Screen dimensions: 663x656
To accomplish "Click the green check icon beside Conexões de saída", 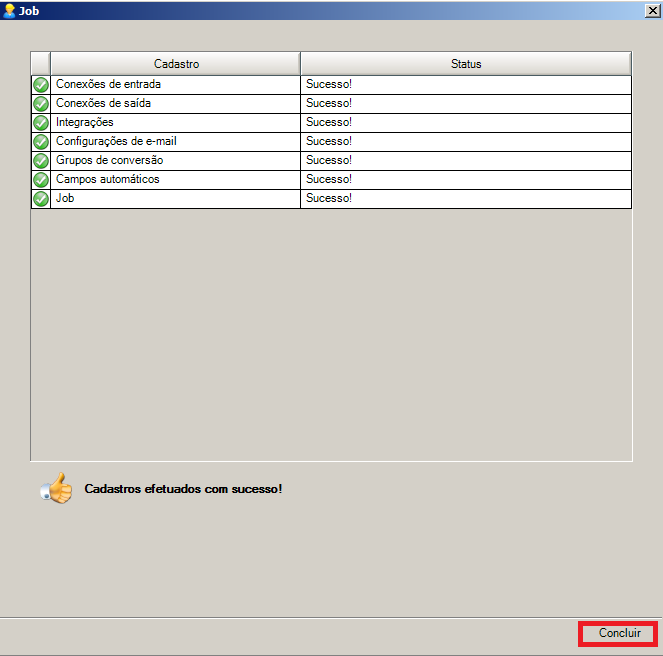I will [x=41, y=104].
